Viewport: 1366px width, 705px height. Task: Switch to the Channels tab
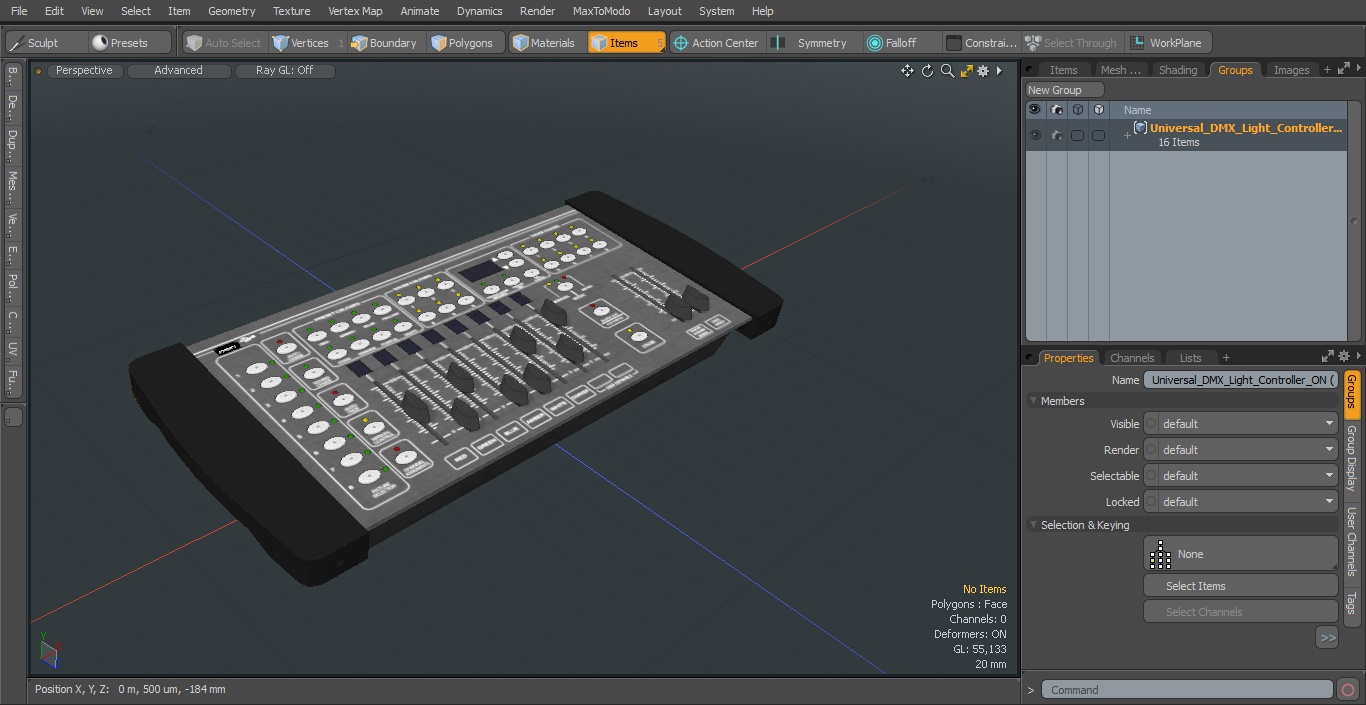(1132, 358)
